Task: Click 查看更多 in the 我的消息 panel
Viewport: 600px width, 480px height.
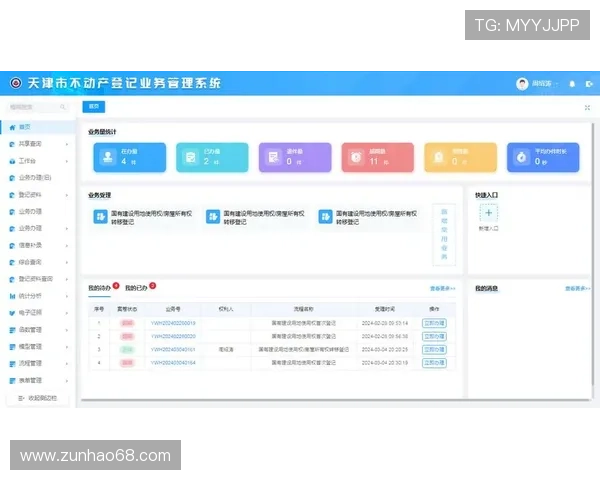Action: pos(578,289)
